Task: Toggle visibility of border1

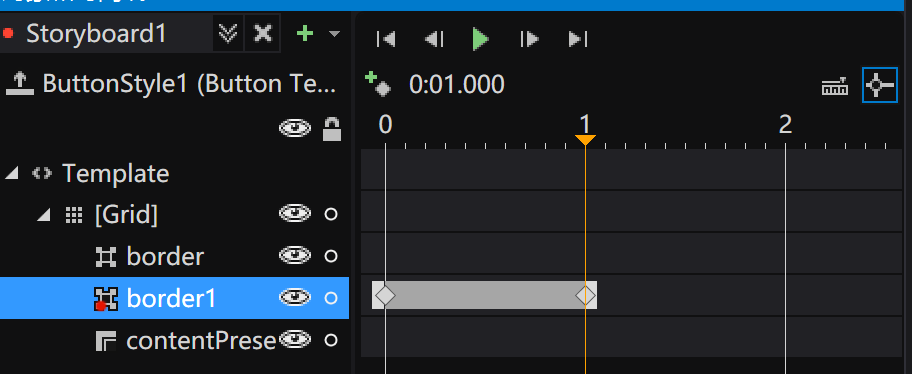Action: coord(295,298)
